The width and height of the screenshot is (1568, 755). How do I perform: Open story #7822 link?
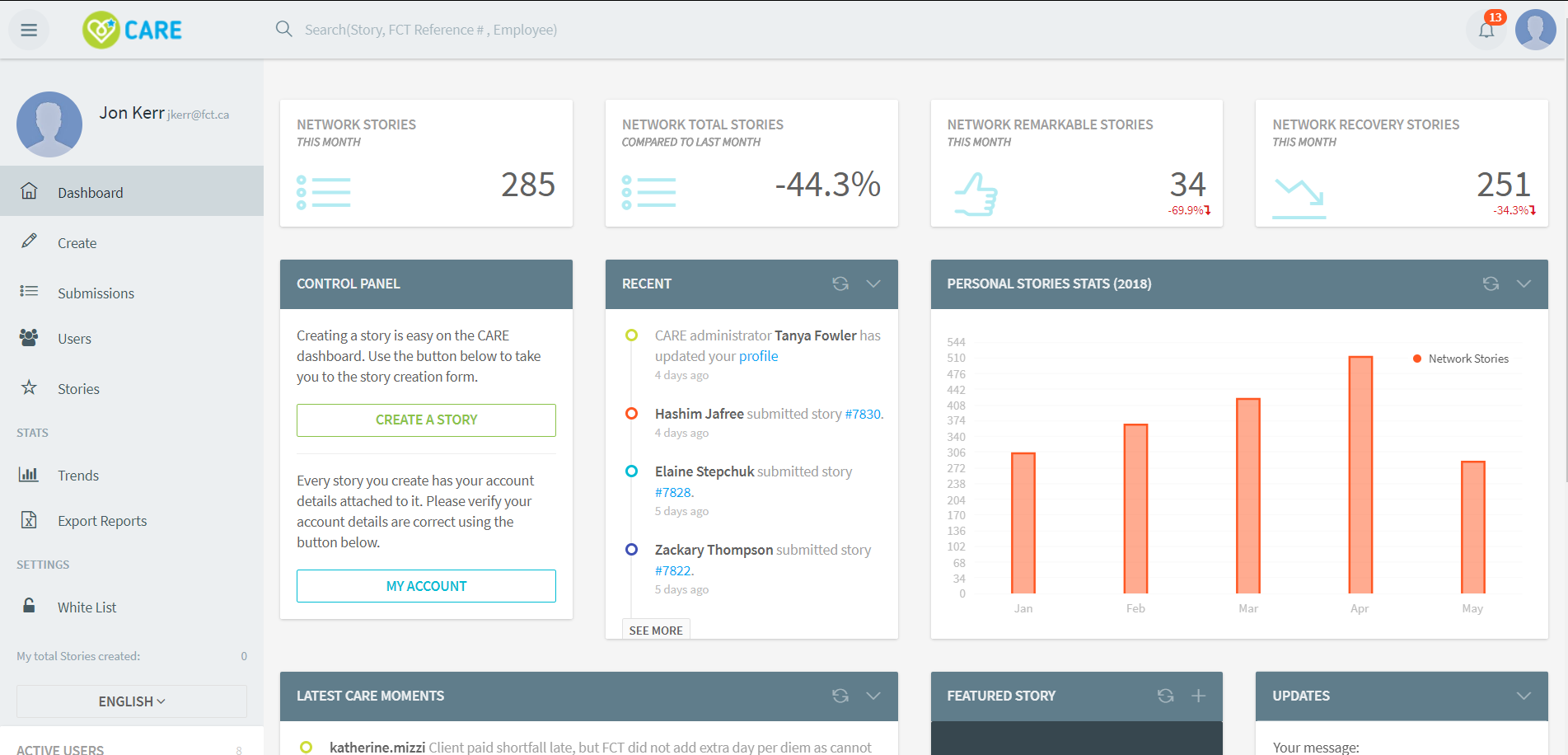tap(673, 570)
